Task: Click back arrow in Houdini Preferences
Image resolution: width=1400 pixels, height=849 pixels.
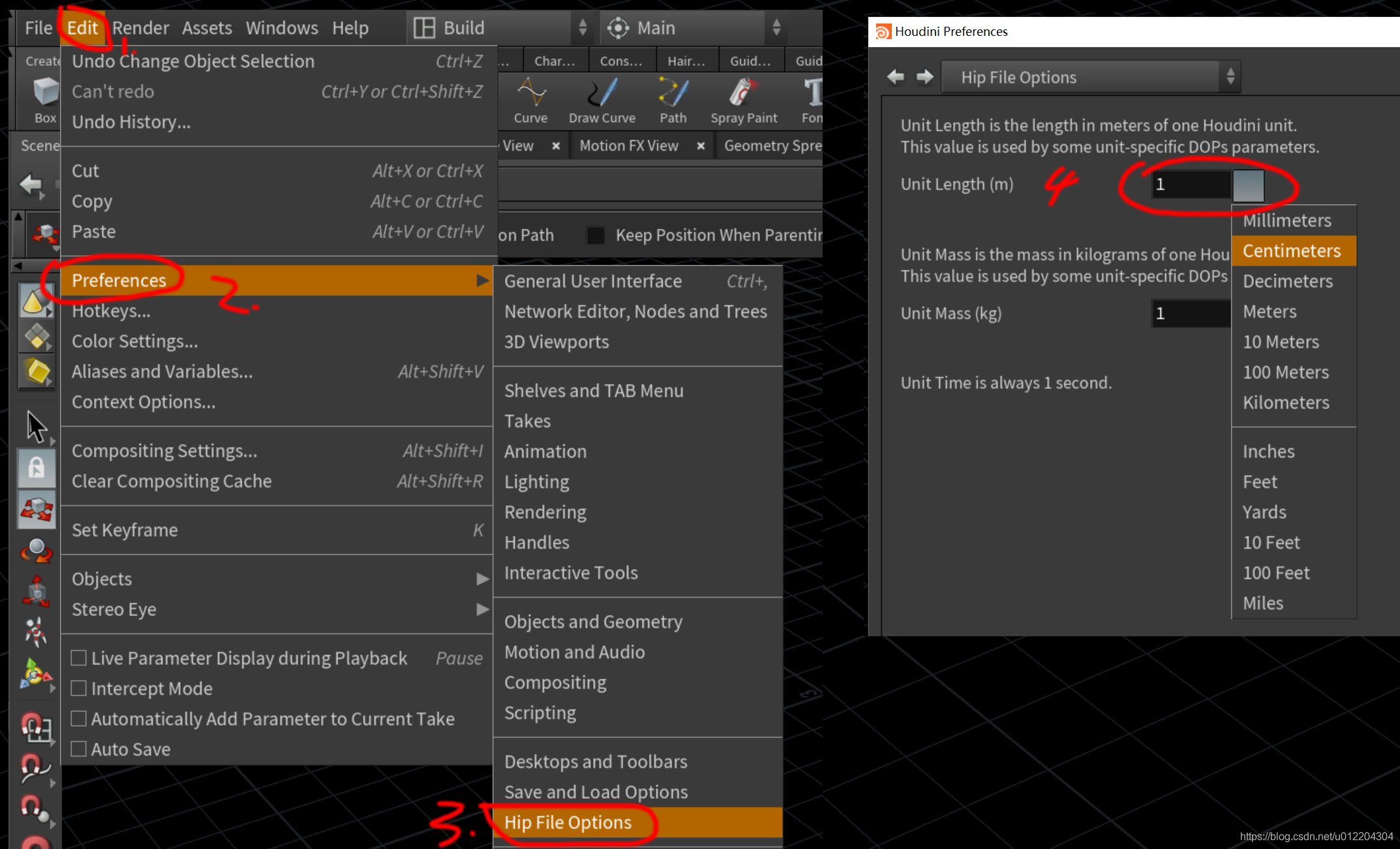Action: [x=895, y=77]
